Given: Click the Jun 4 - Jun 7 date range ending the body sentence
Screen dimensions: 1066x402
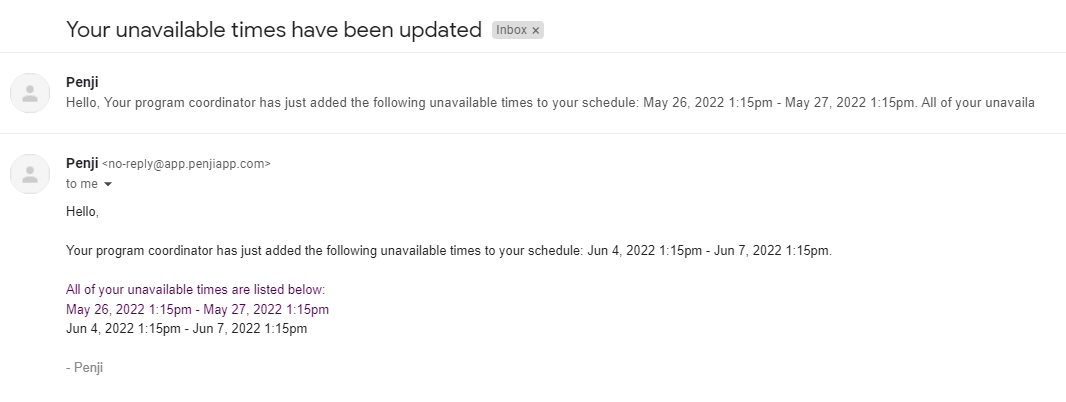Looking at the screenshot, I should [x=706, y=250].
